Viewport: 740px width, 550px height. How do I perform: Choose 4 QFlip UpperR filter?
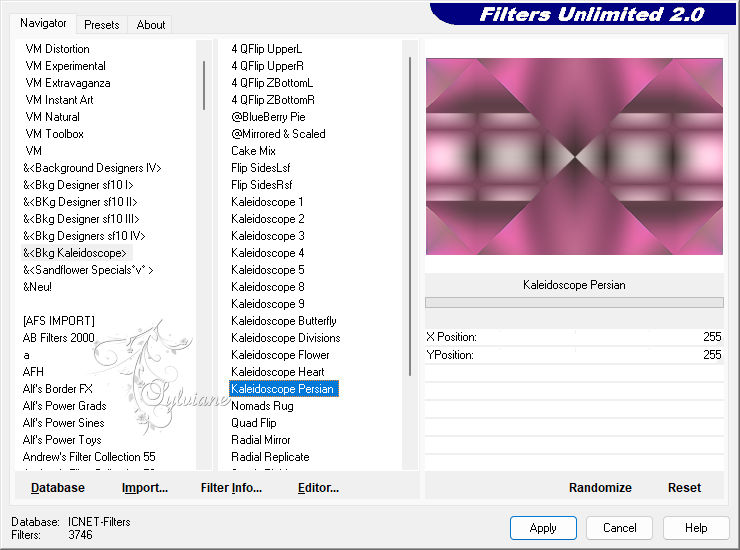pyautogui.click(x=268, y=66)
